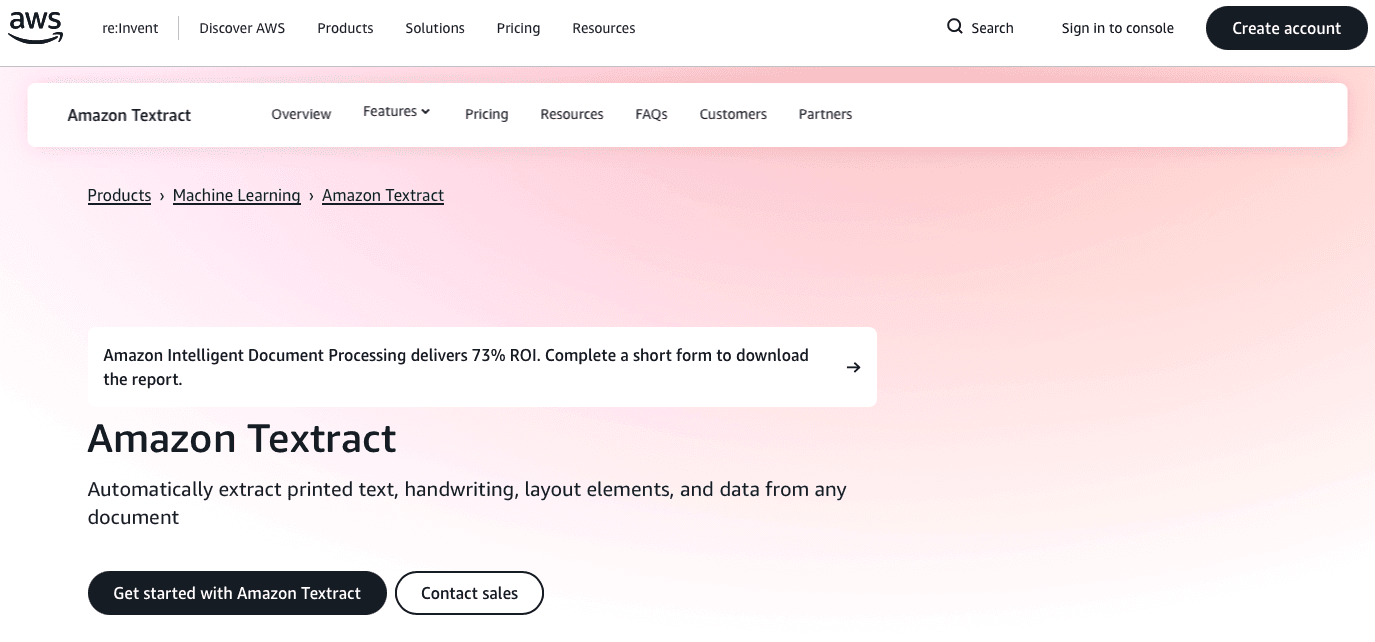Open the Discover AWS menu
1375x642 pixels.
tap(242, 28)
